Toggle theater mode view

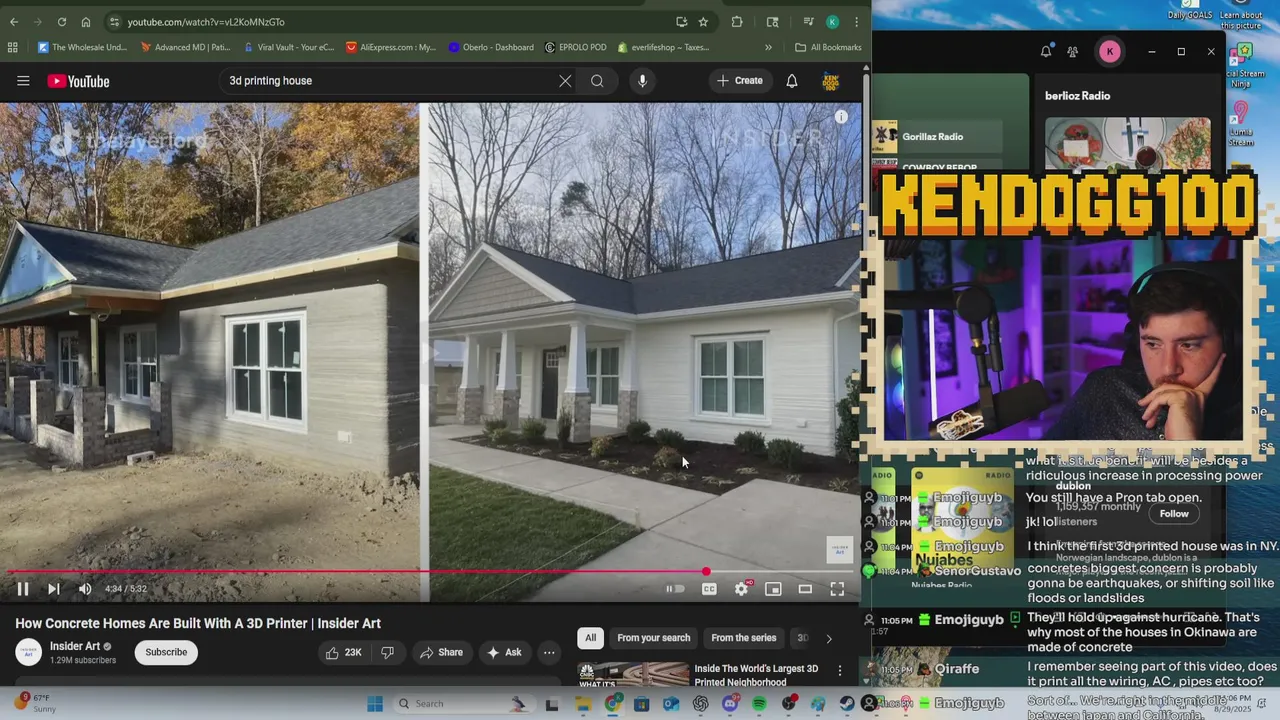tap(805, 589)
